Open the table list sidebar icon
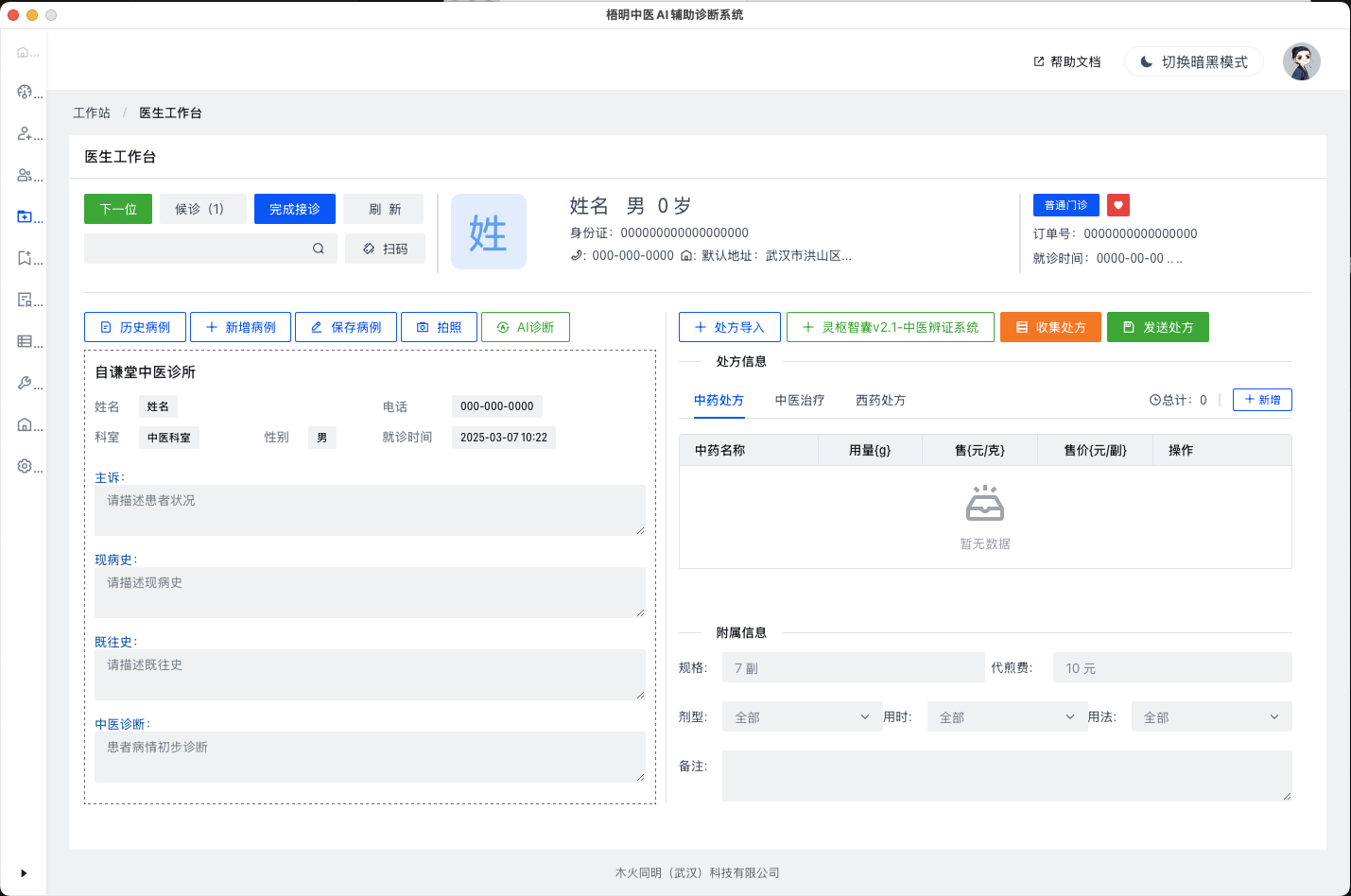This screenshot has width=1351, height=896. [25, 341]
